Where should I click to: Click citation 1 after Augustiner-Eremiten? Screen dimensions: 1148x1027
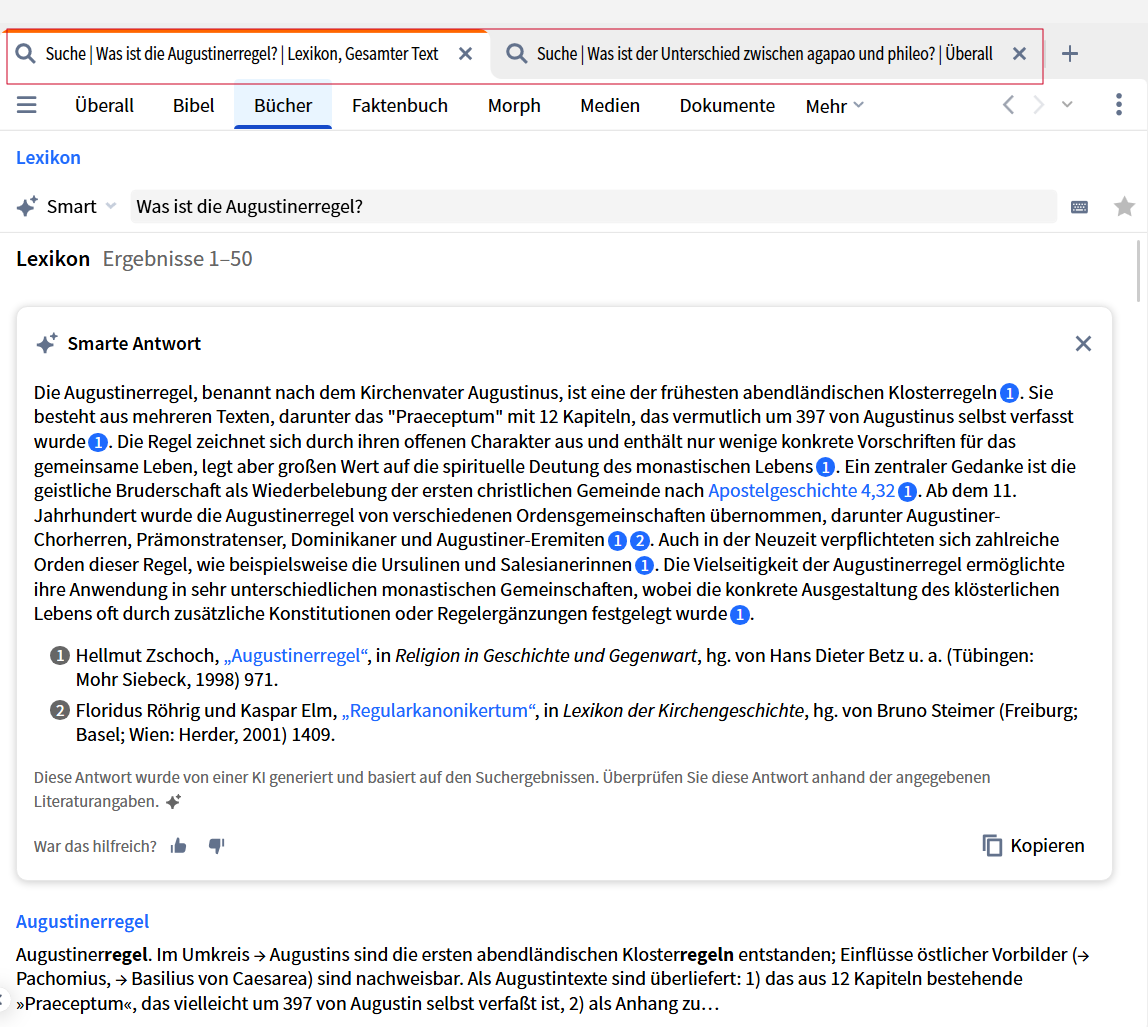coord(617,541)
